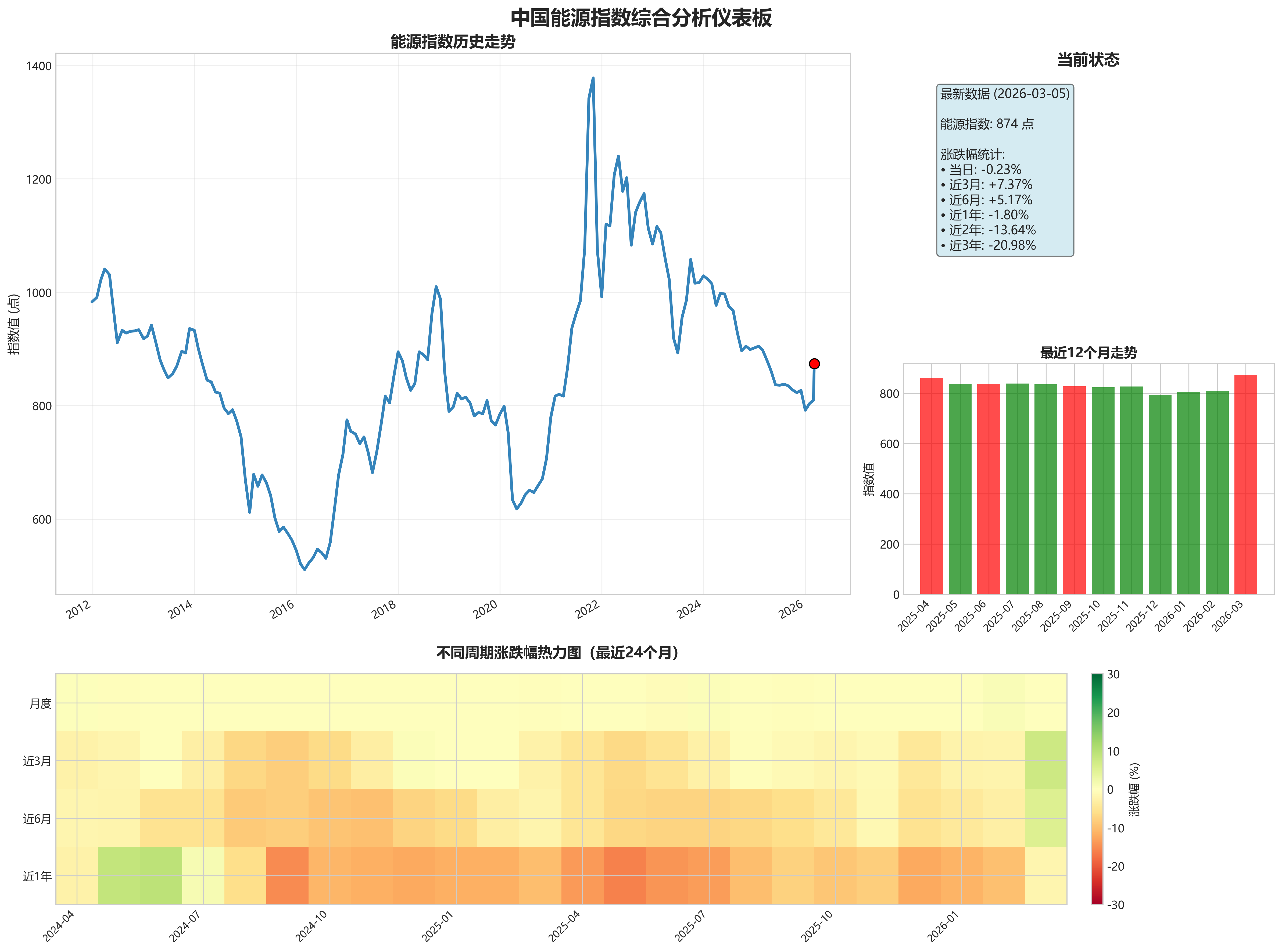Click the 月度 row label on heatmap
Image resolution: width=1282 pixels, height=952 pixels.
(x=40, y=704)
